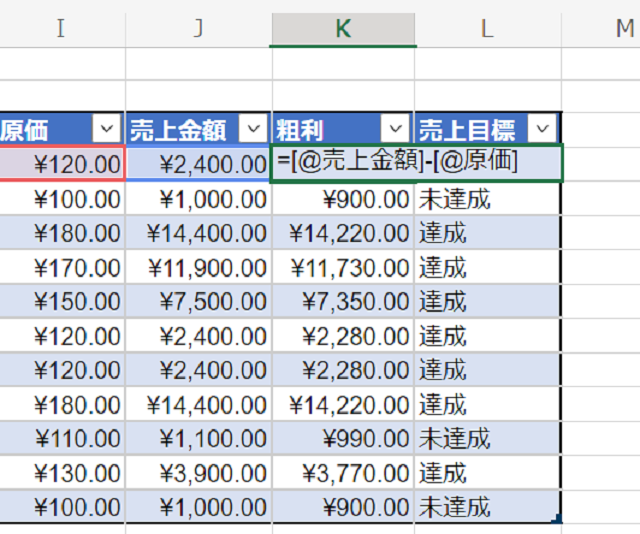Click the 売上金額 cell showing ¥1,100.00
Screen dimensions: 640x534
[198, 439]
